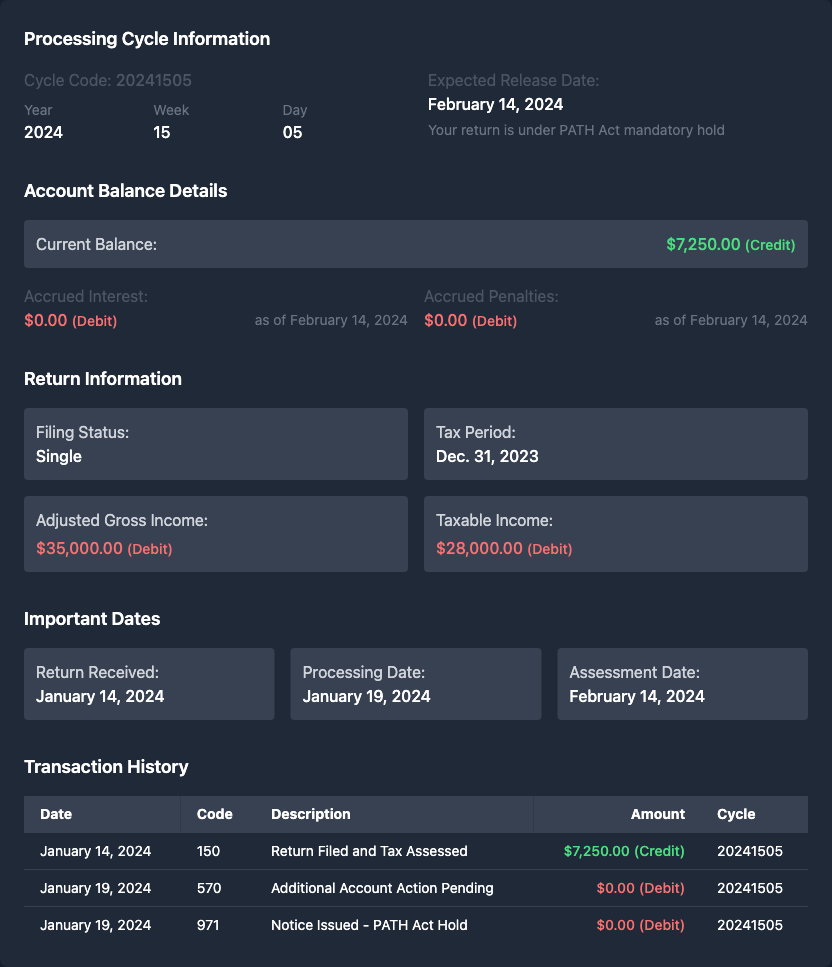Click transaction code 570 in the table
This screenshot has width=832, height=967.
[x=209, y=888]
